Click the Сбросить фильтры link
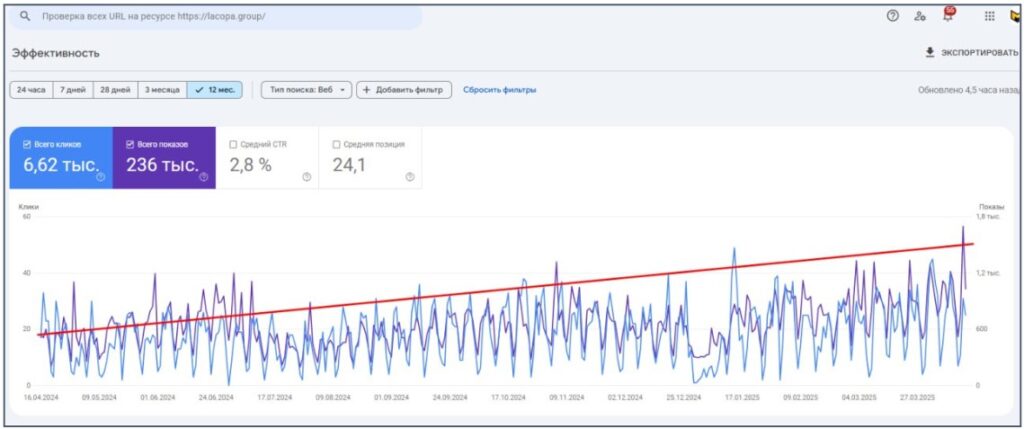Viewport: 1024px width, 429px height. 499,90
